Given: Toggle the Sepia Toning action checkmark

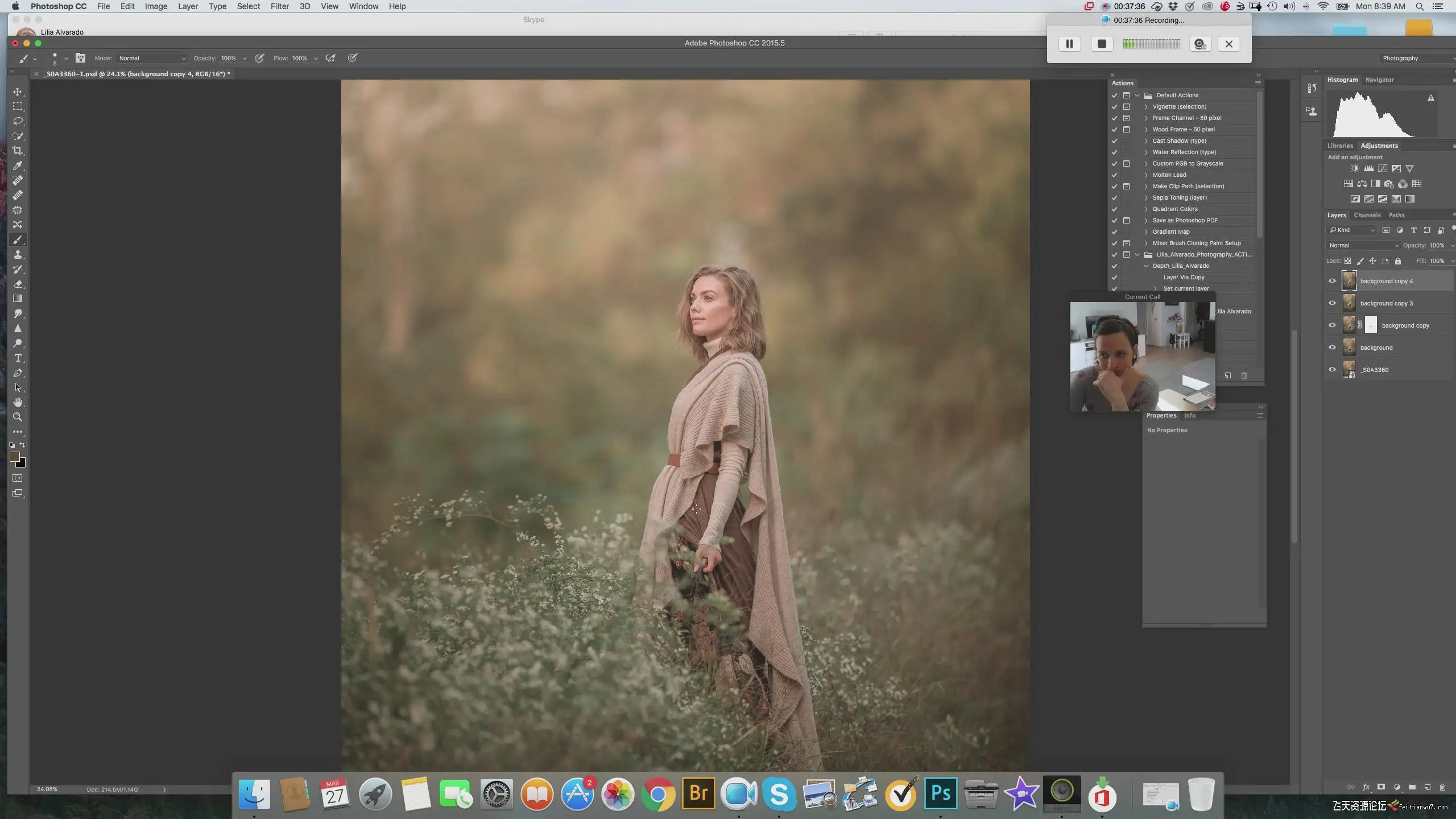Looking at the screenshot, I should [1114, 197].
